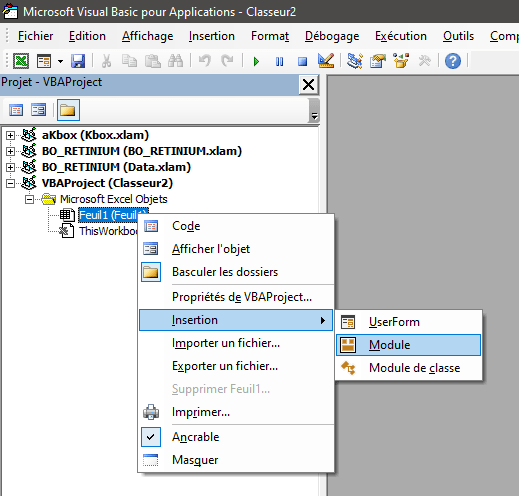Click View Code icon in Project panel

click(x=16, y=110)
